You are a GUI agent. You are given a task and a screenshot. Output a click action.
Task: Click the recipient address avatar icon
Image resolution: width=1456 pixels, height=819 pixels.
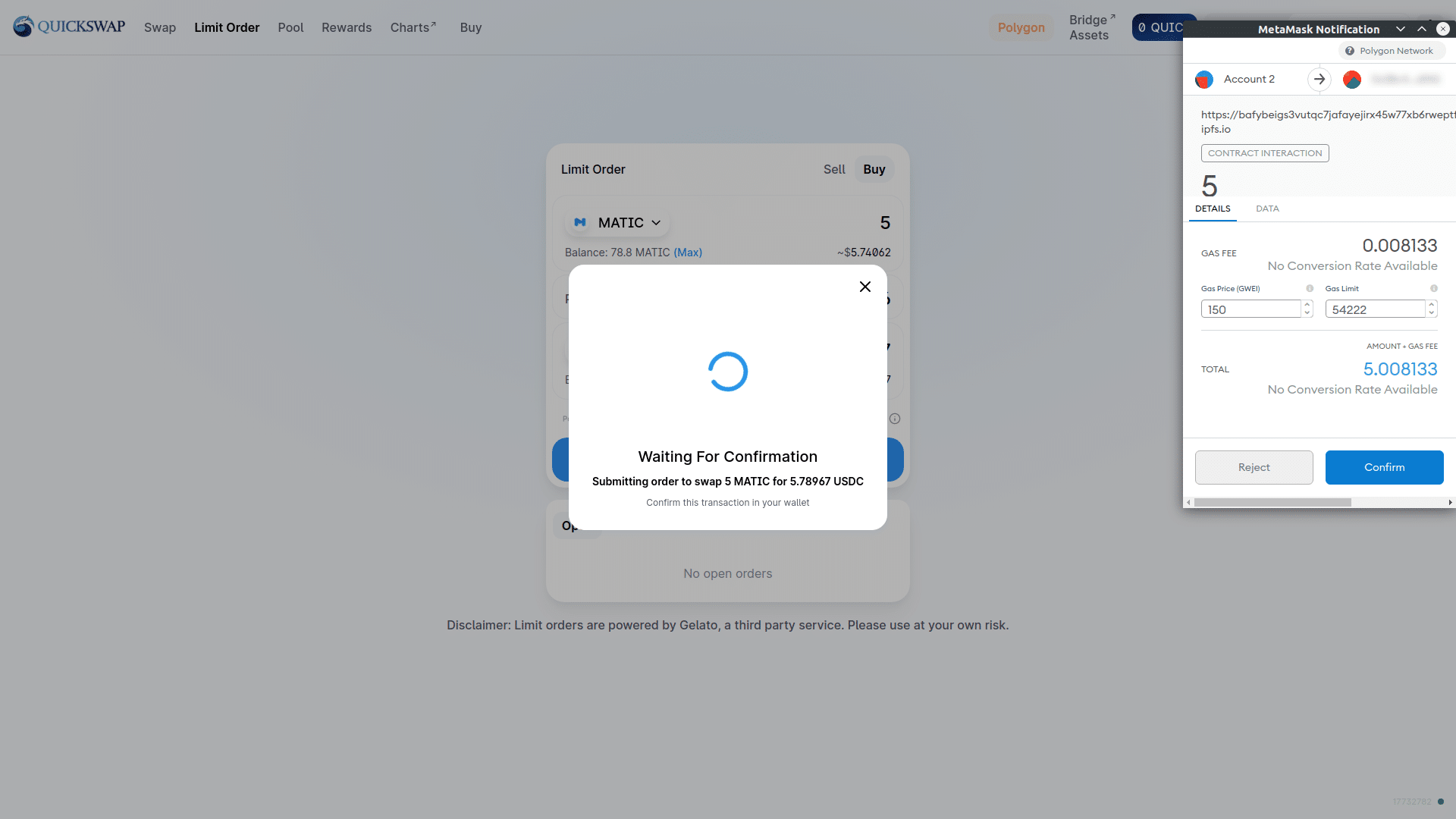(1351, 80)
